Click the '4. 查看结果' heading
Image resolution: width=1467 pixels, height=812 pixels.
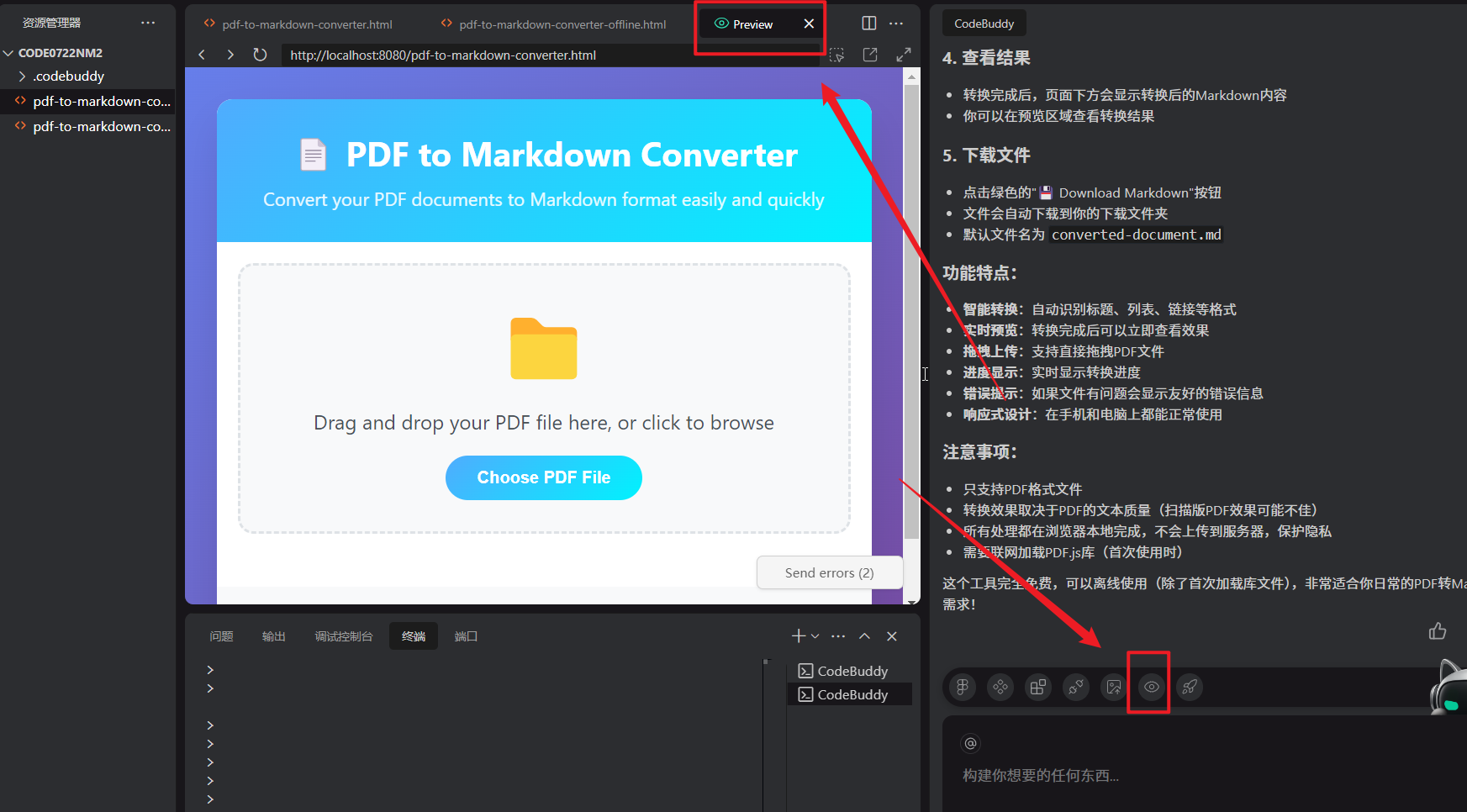click(986, 58)
